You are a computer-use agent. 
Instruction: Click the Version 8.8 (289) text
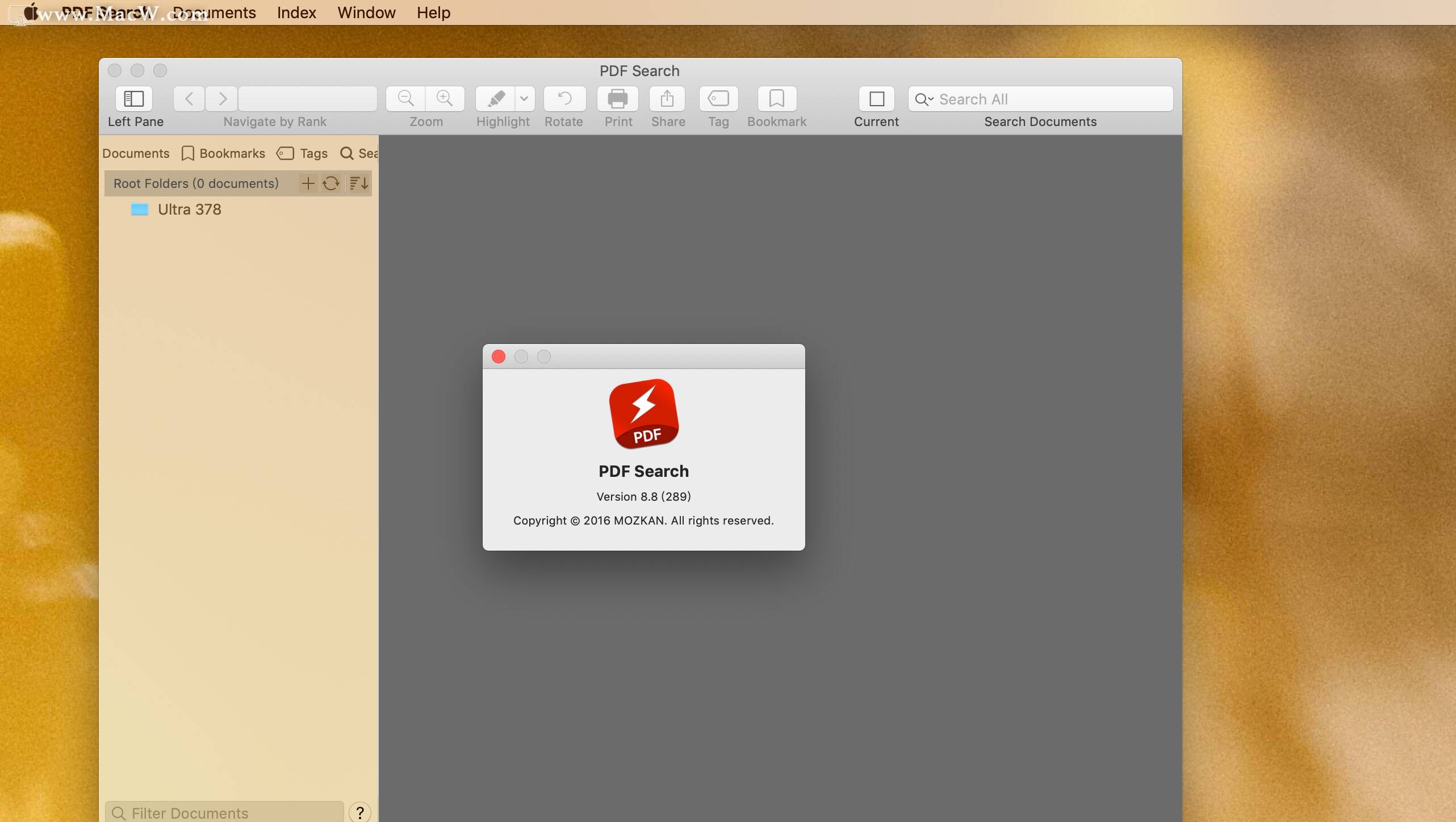tap(643, 496)
